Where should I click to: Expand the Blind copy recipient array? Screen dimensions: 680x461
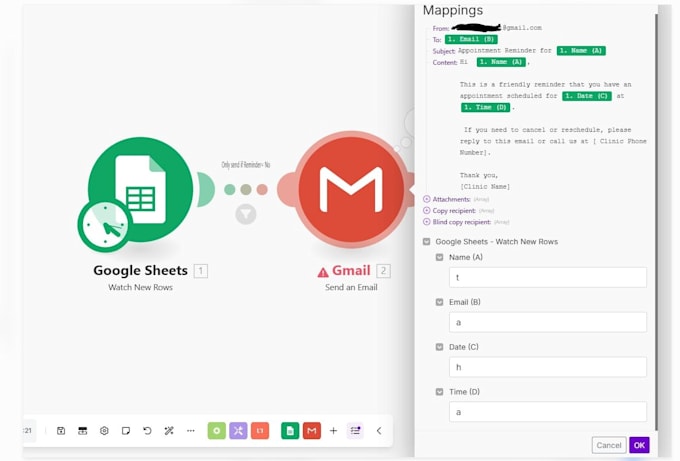[427, 222]
